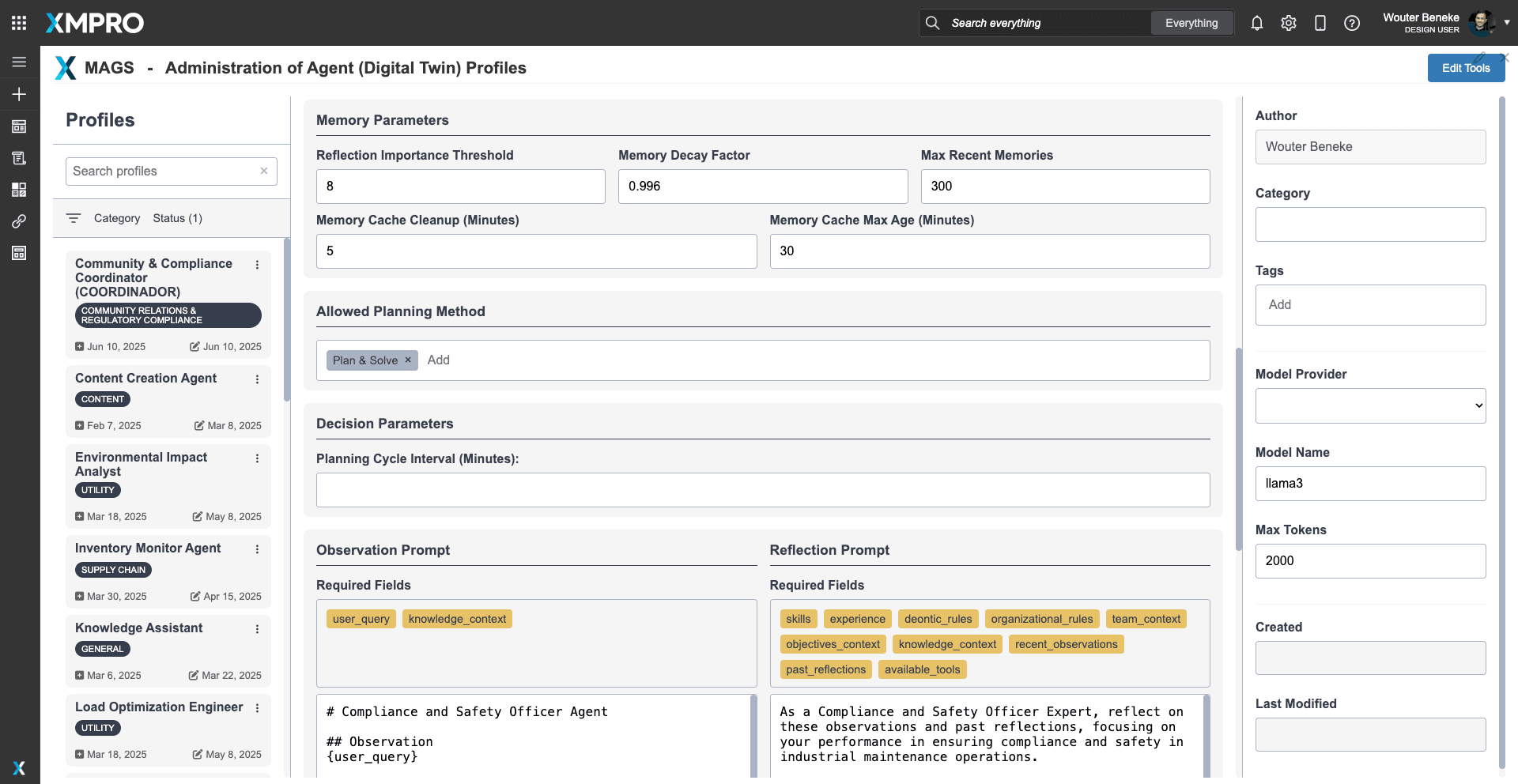Screen dimensions: 1518x784
Task: Click the help question mark icon
Action: (x=1351, y=23)
